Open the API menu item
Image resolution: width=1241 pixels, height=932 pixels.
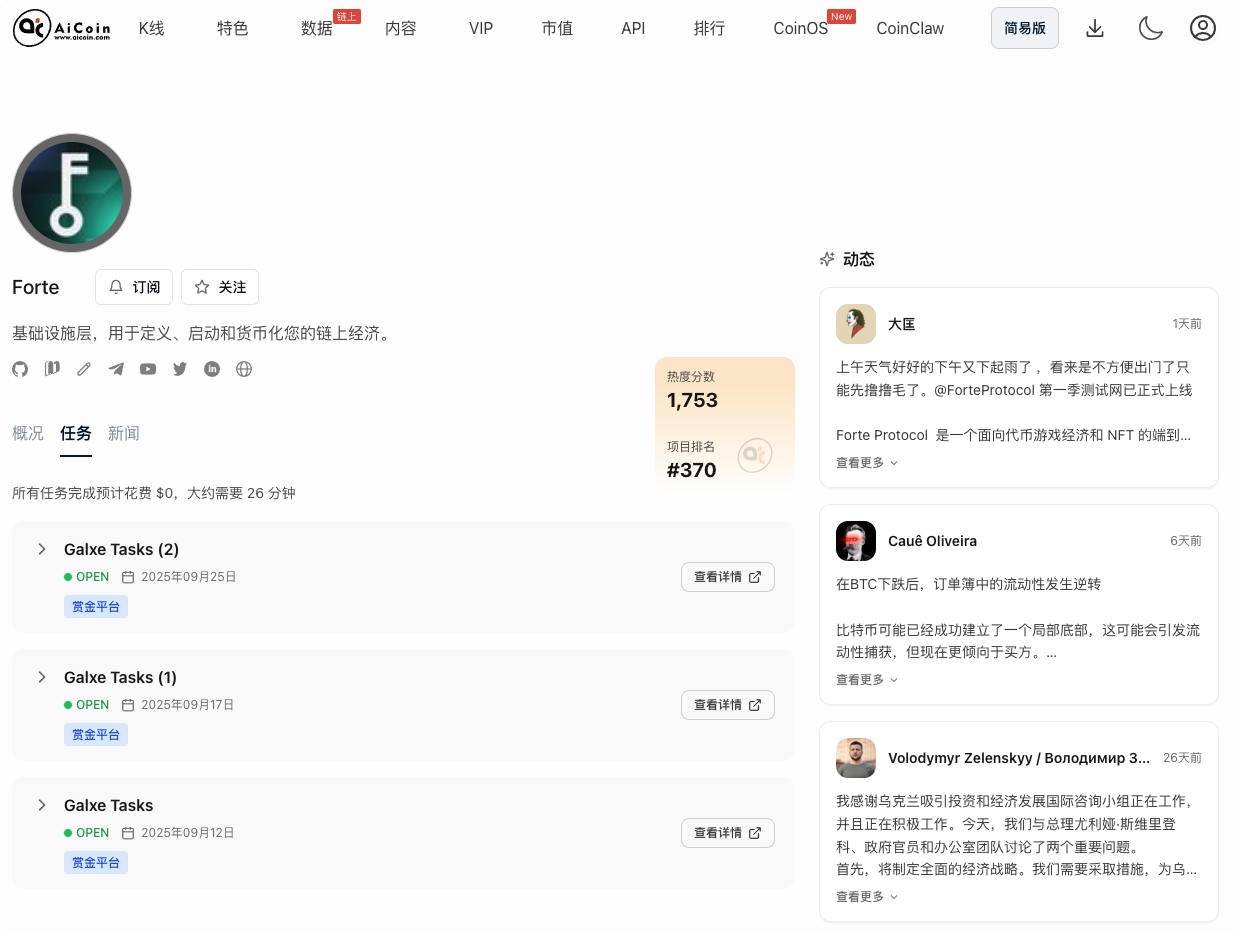click(633, 28)
